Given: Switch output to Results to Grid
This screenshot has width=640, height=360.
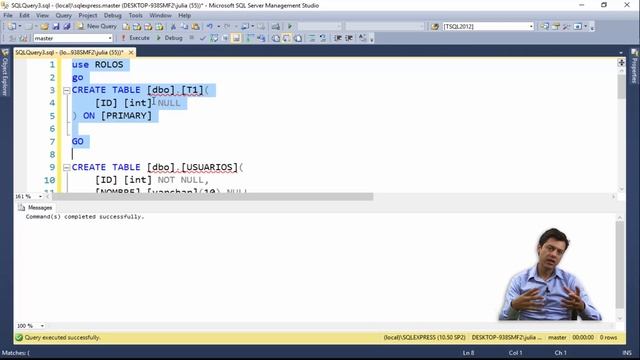Looking at the screenshot, I should click(x=287, y=38).
